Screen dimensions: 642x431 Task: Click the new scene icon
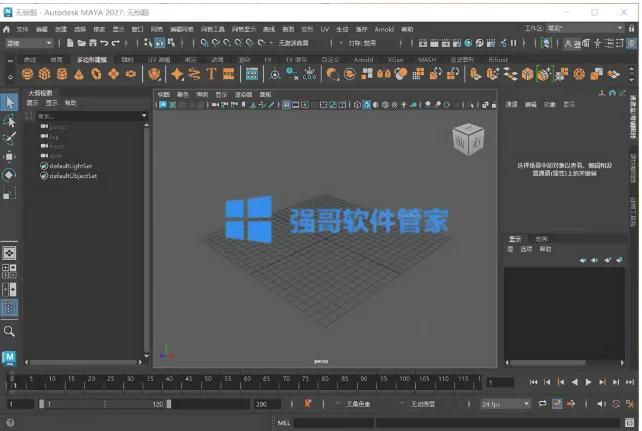click(70, 43)
